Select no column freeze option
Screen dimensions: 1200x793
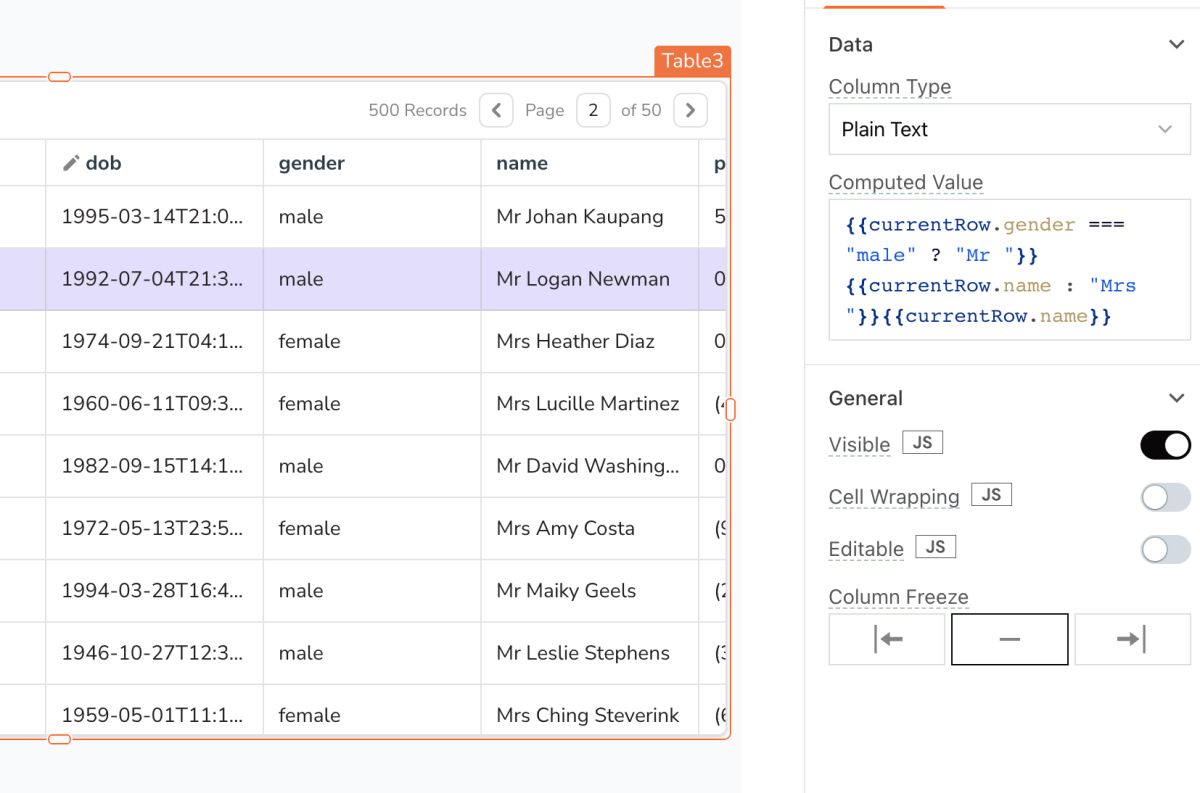click(1009, 639)
